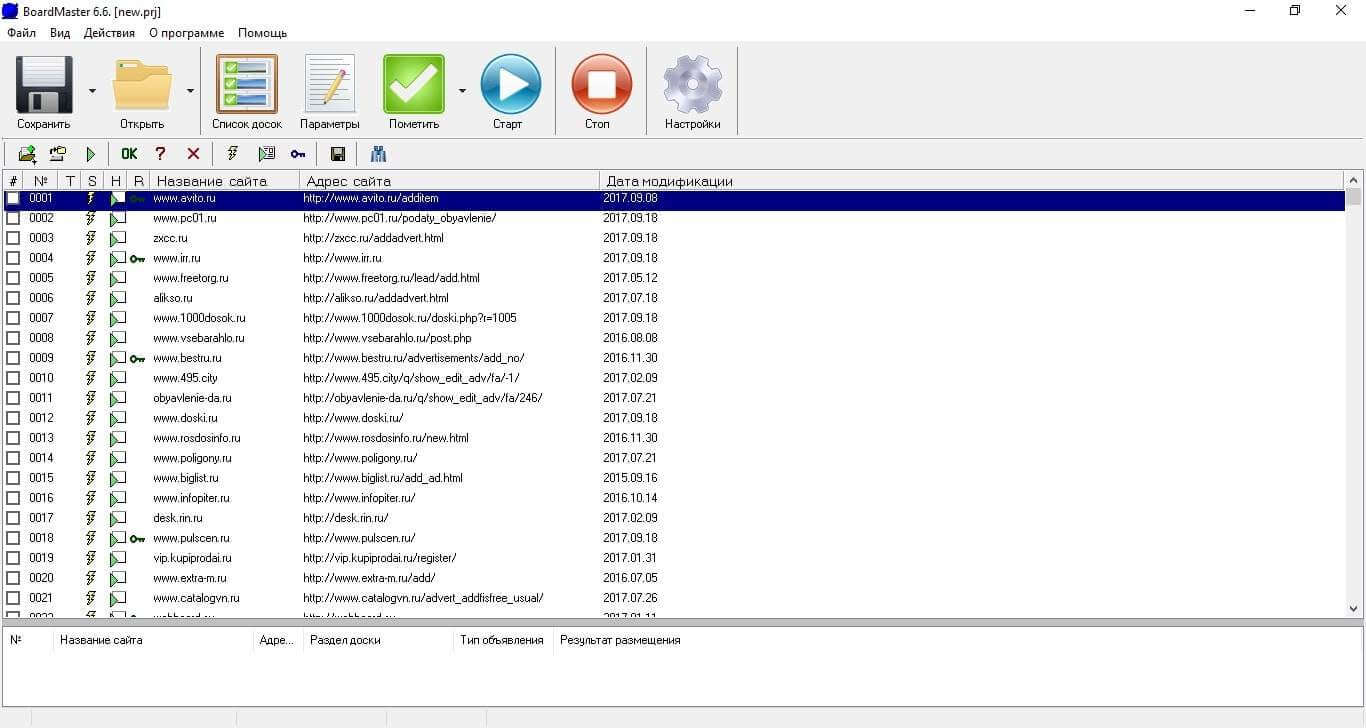The image size is (1366, 728).
Task: Click the Открыть folder icon
Action: [x=142, y=84]
